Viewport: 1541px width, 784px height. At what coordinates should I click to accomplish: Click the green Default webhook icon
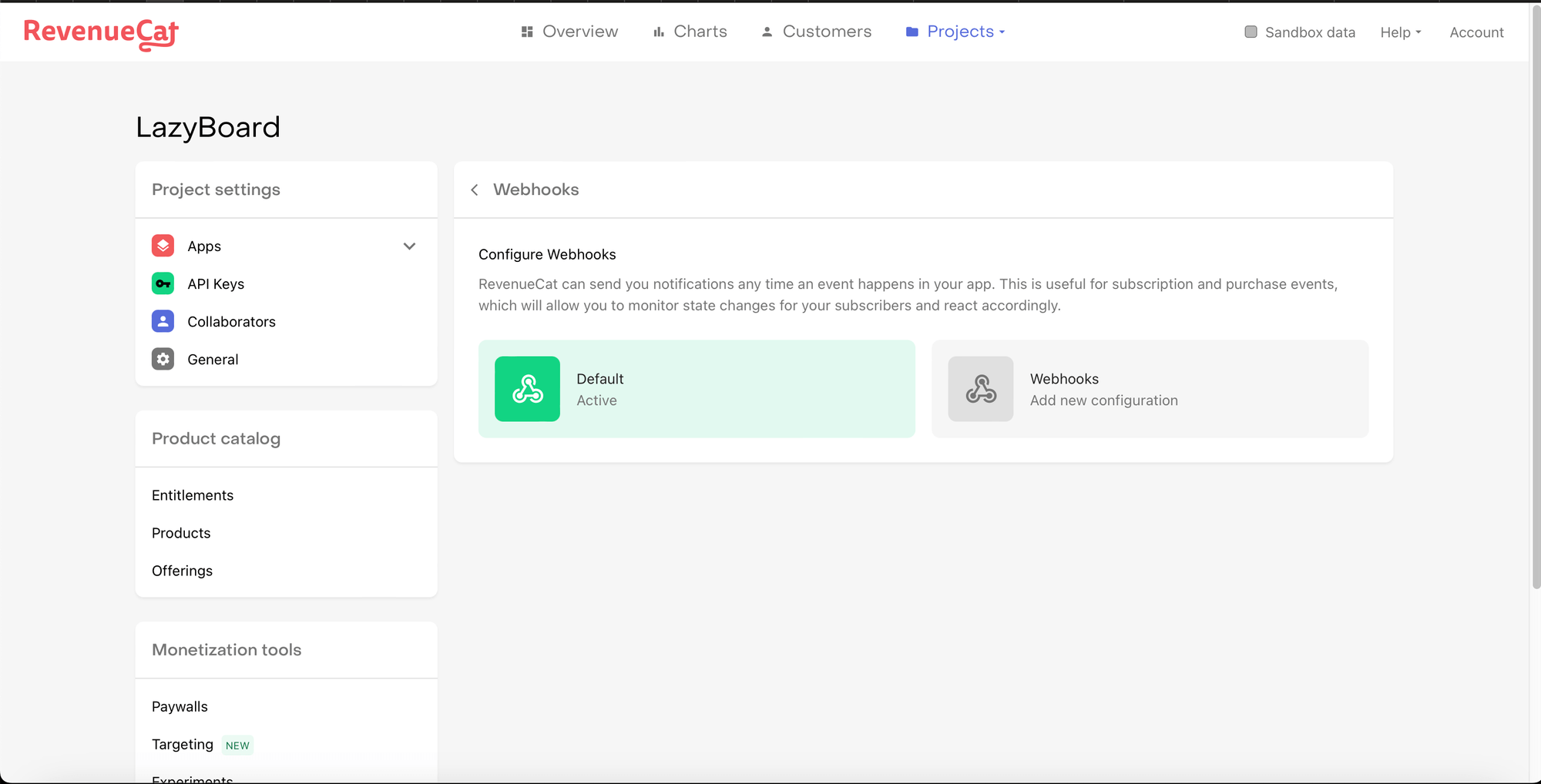coord(527,389)
